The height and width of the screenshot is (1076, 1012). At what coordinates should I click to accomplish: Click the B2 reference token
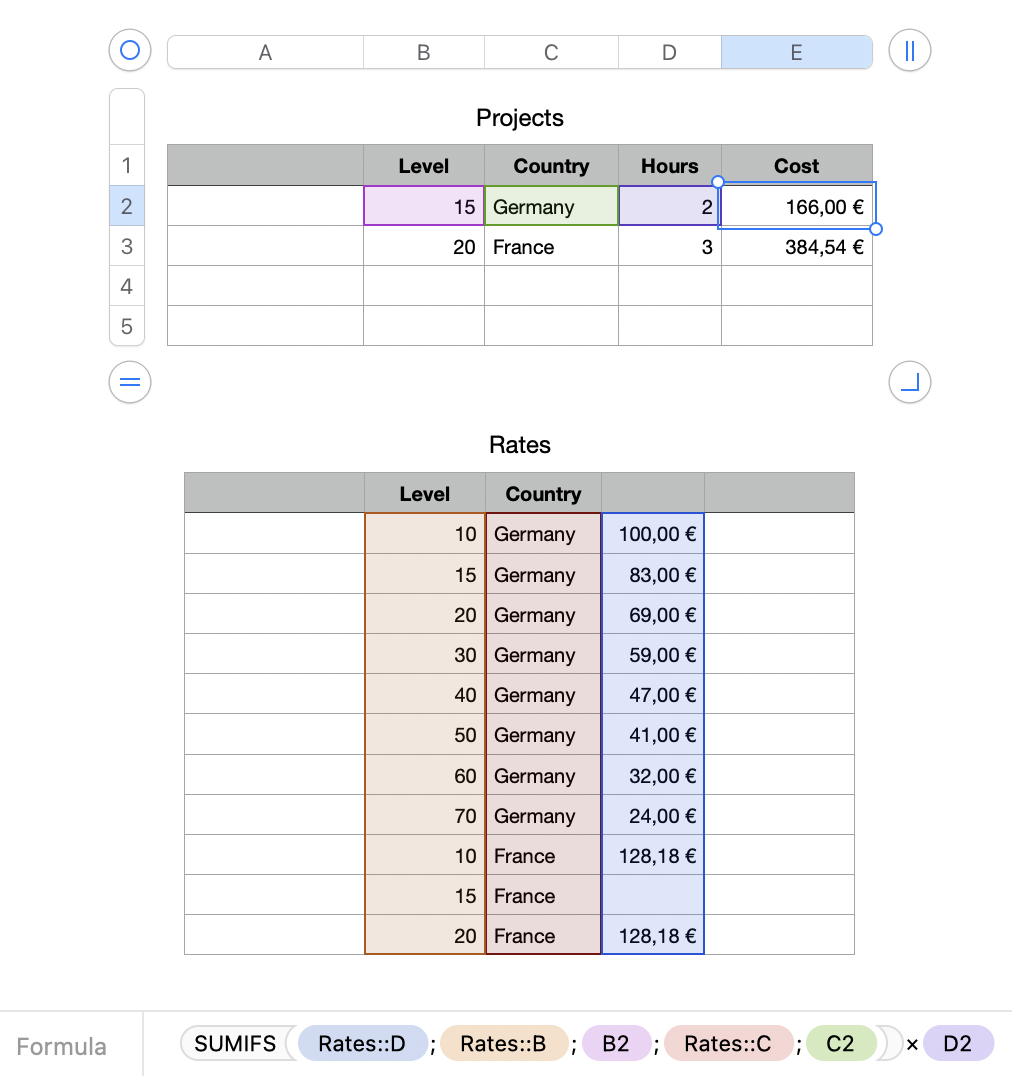pos(615,1044)
